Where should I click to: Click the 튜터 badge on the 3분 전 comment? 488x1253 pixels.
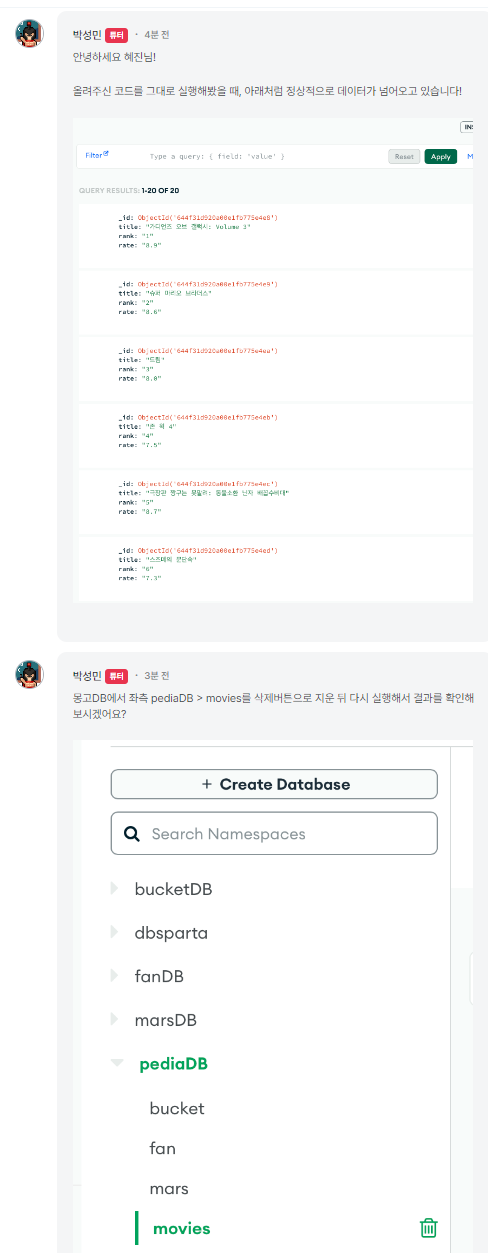coord(117,676)
